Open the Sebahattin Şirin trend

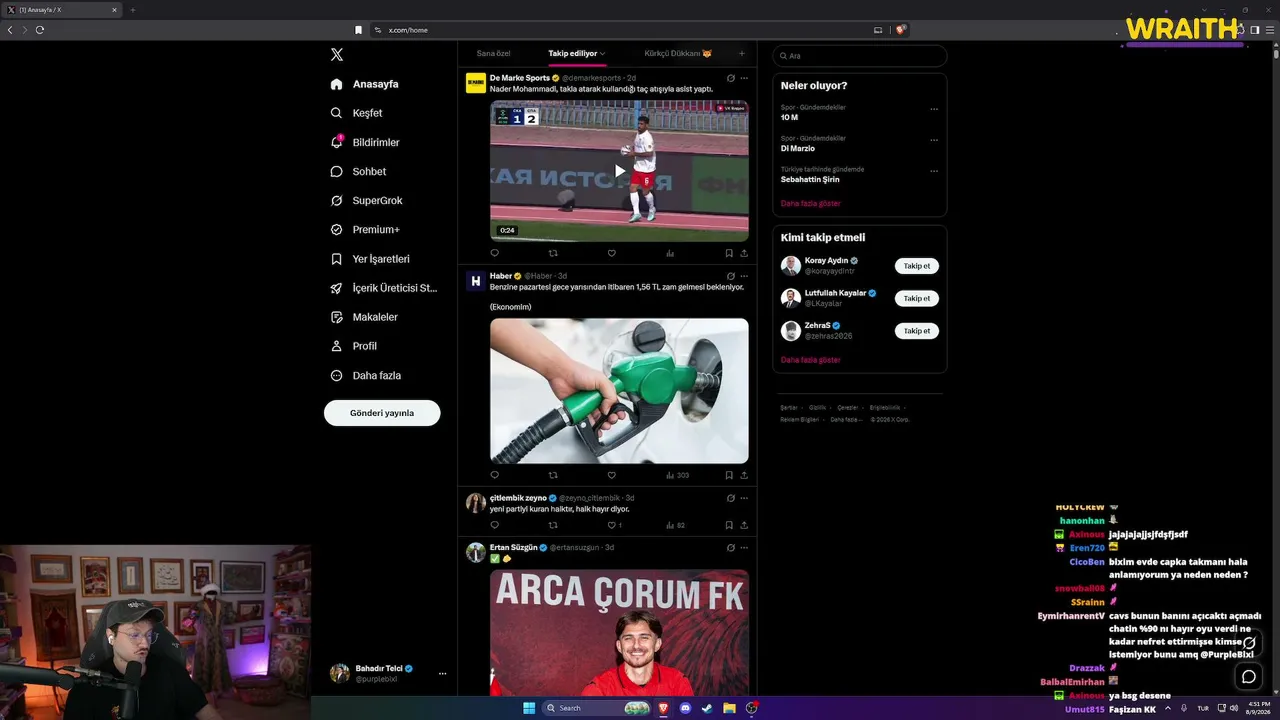(x=810, y=180)
